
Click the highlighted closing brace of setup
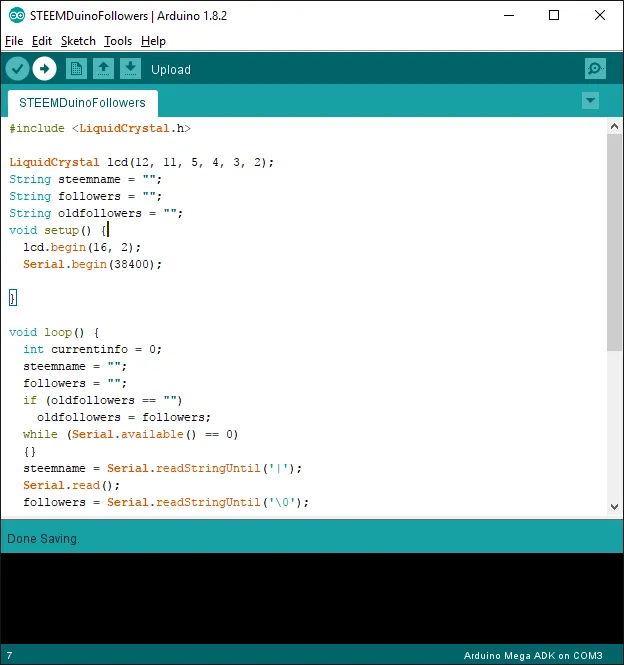click(x=13, y=298)
